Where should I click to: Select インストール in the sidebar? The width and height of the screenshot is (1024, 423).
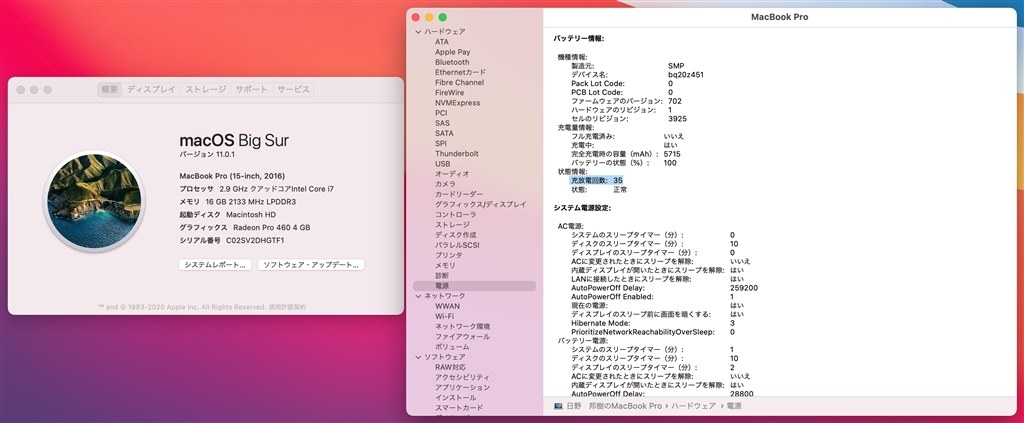click(455, 398)
